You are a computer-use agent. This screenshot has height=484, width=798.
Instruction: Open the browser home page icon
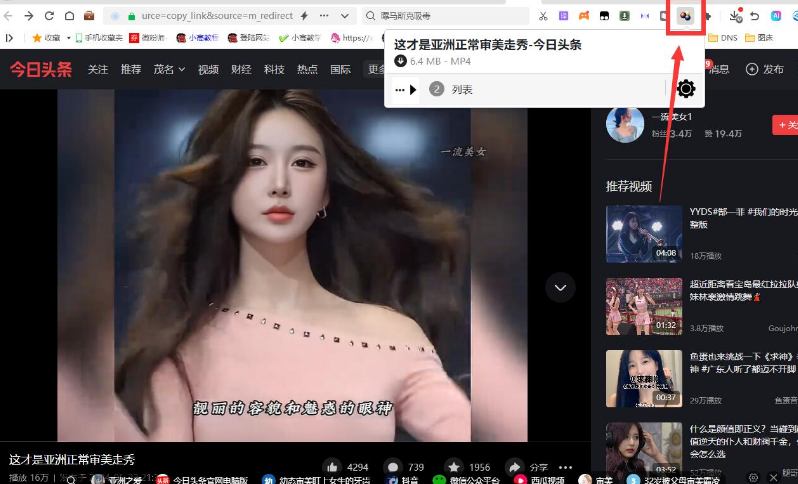[x=69, y=16]
